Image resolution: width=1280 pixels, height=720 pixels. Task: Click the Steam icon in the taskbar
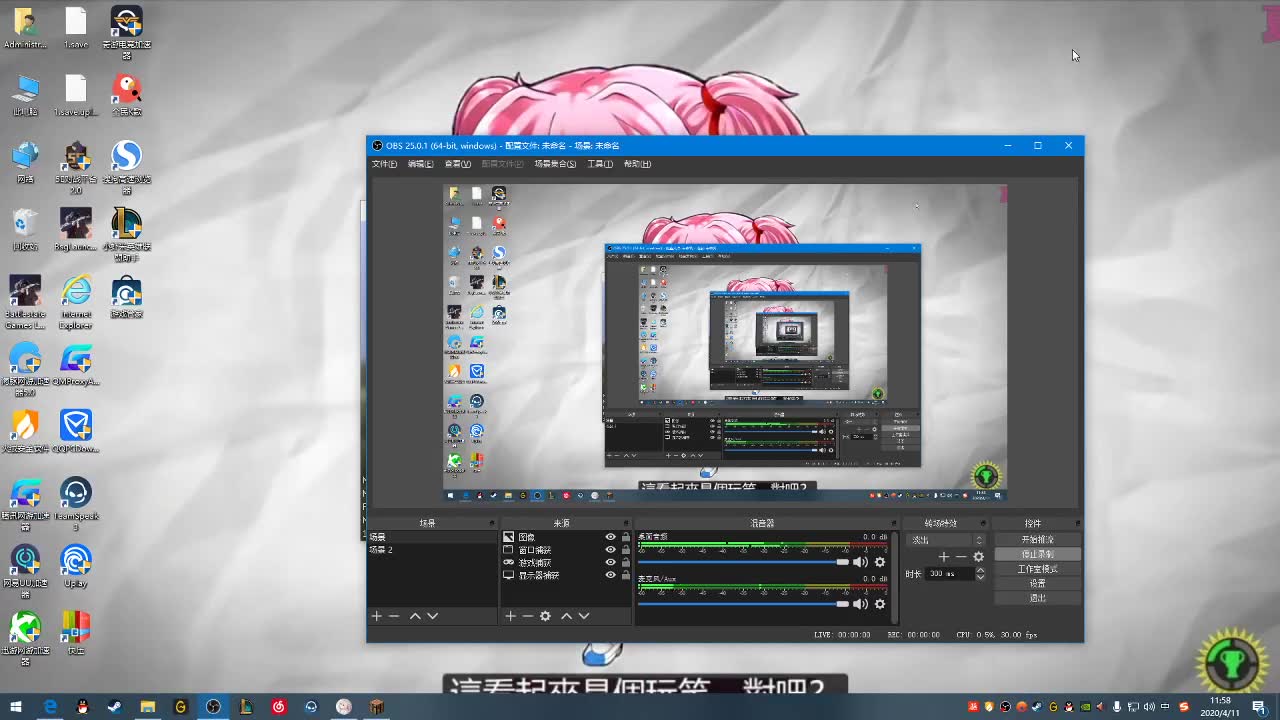pos(114,707)
